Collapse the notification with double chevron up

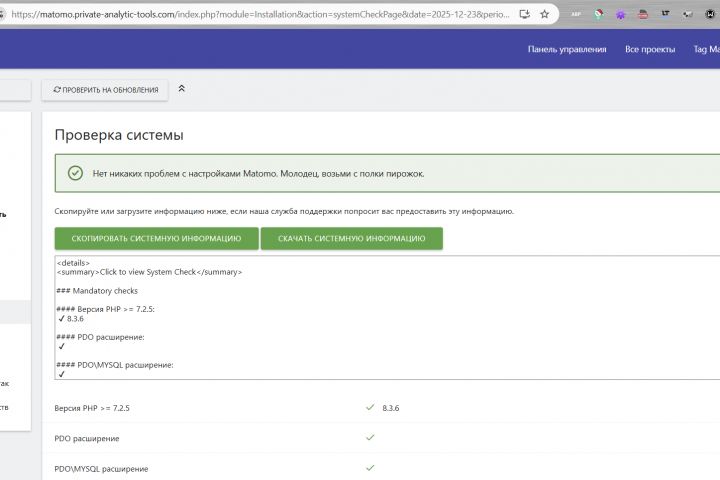pos(181,89)
